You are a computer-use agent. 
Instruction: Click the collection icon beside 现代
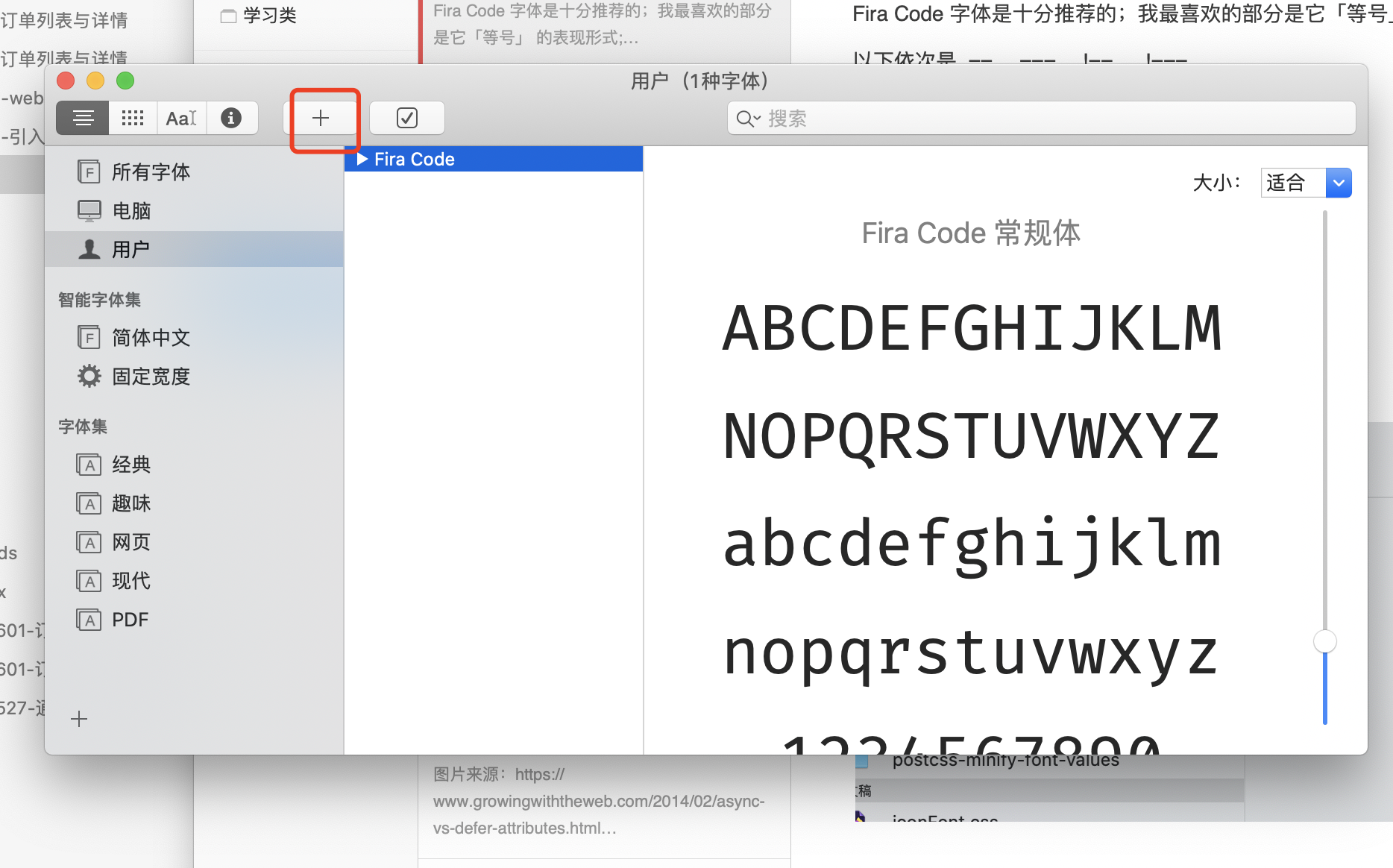click(89, 581)
